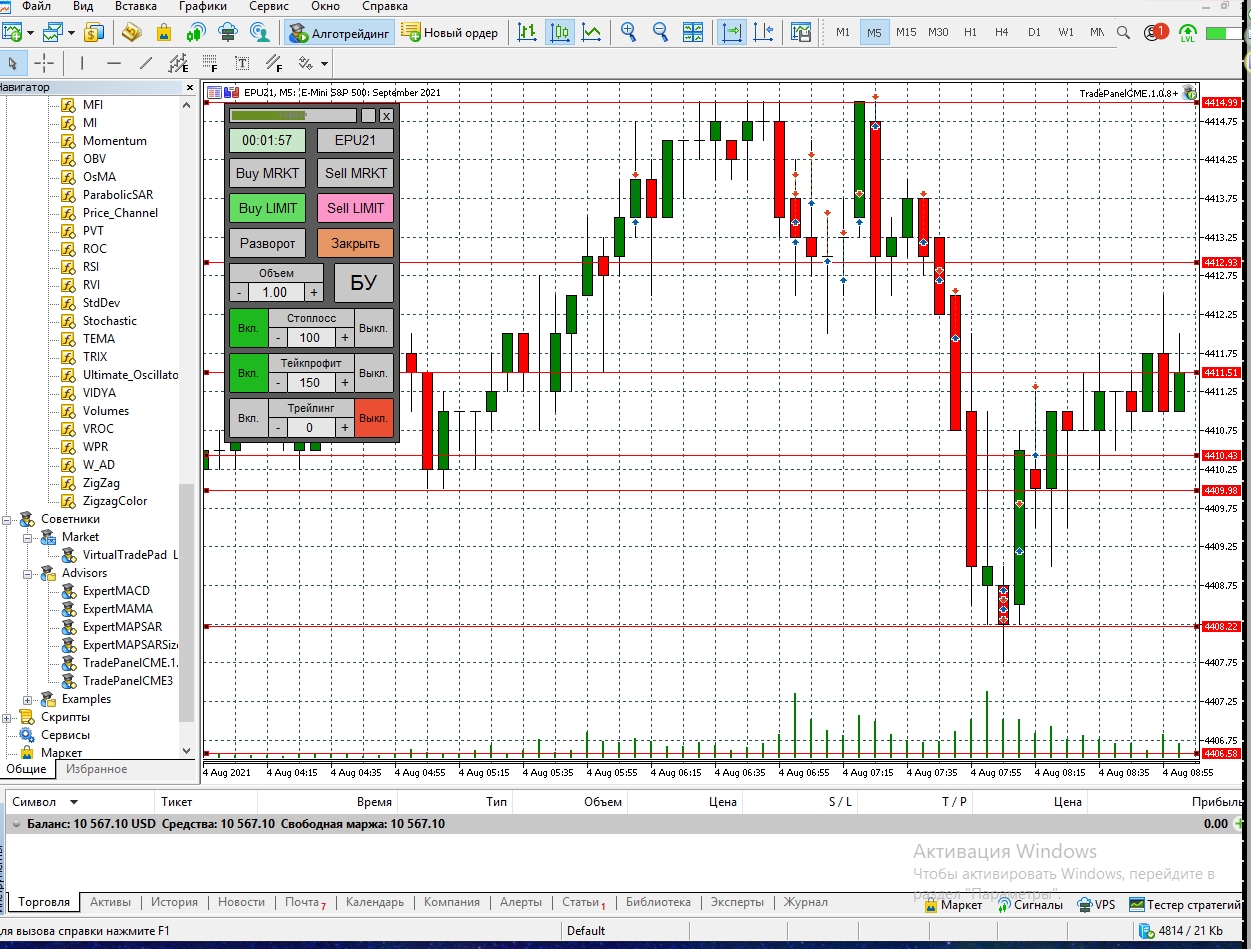Click the trade panel progress bar
Viewport: 1251px width, 949px height.
pos(293,115)
